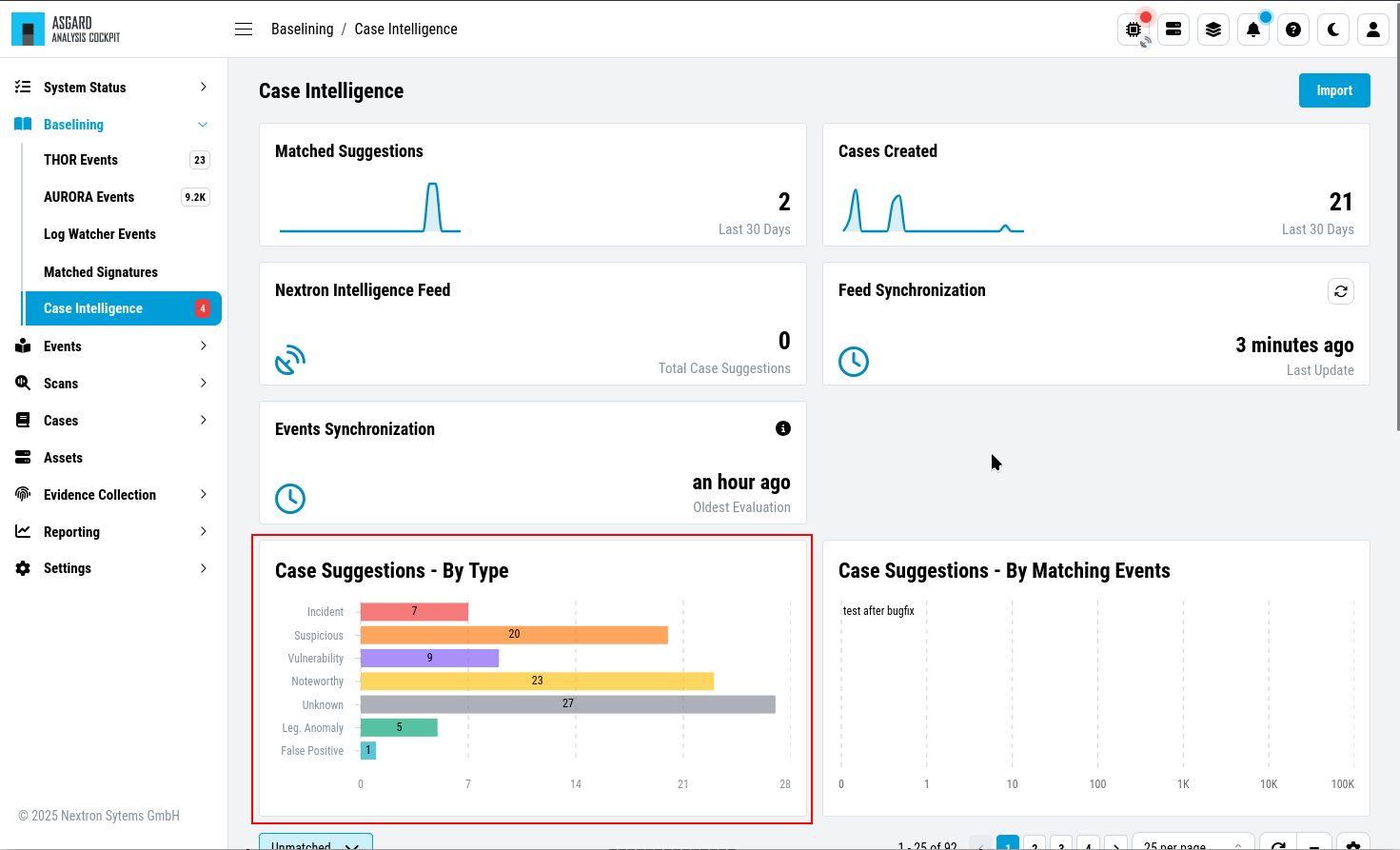Click the gray Unknown bar showing 27
The height and width of the screenshot is (850, 1400).
(568, 704)
